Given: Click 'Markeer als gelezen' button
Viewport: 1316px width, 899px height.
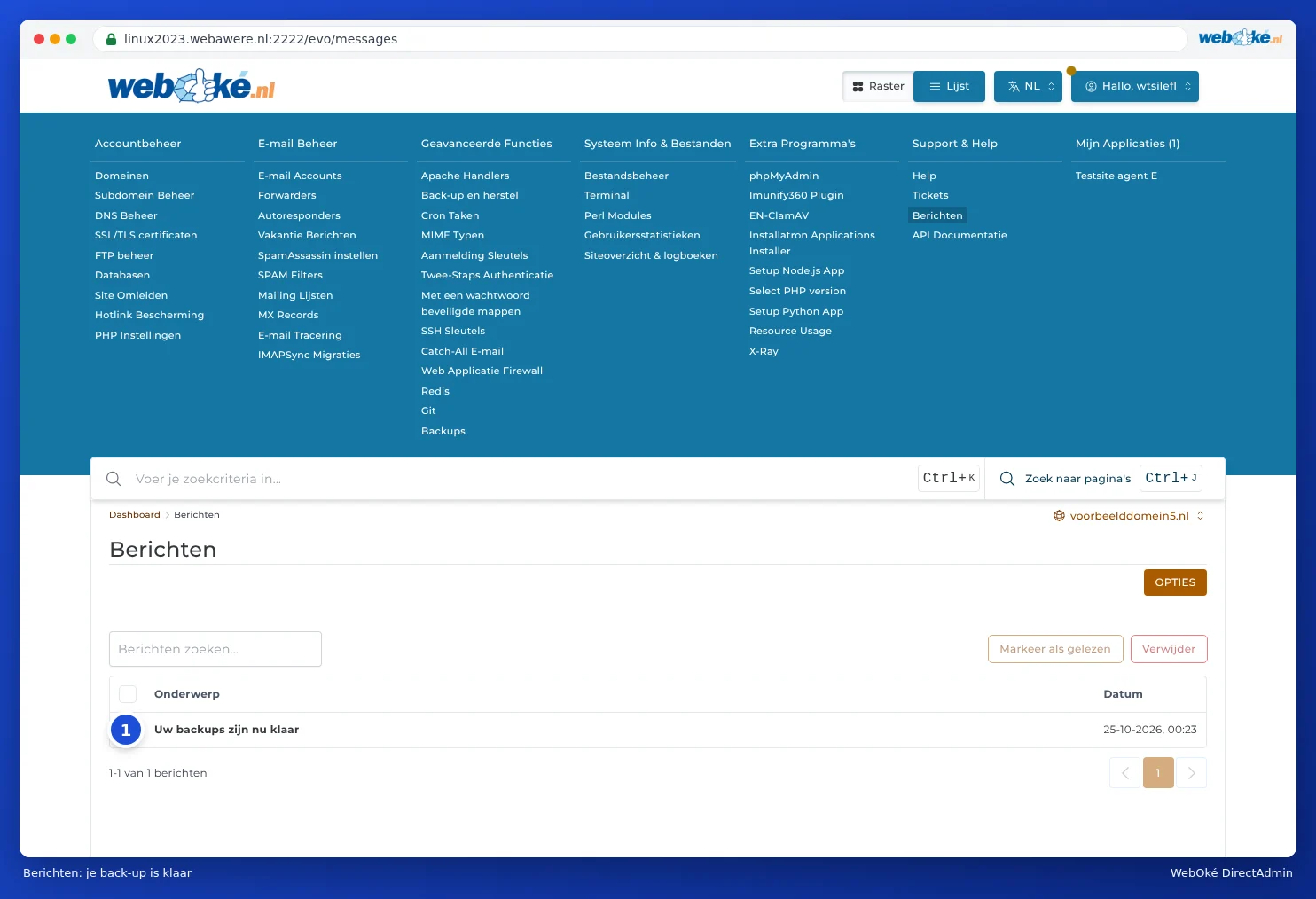Looking at the screenshot, I should pyautogui.click(x=1055, y=649).
